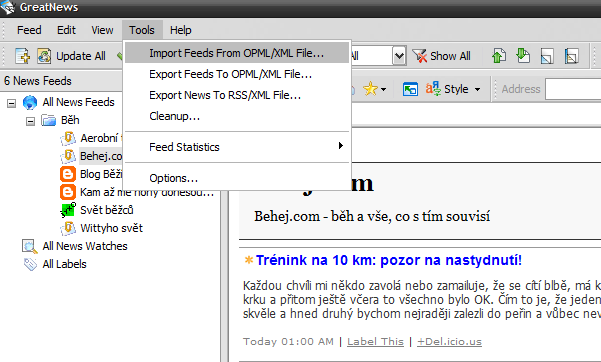The width and height of the screenshot is (601, 362).
Task: Click the green icon of Svět běžců
Action: (68, 210)
